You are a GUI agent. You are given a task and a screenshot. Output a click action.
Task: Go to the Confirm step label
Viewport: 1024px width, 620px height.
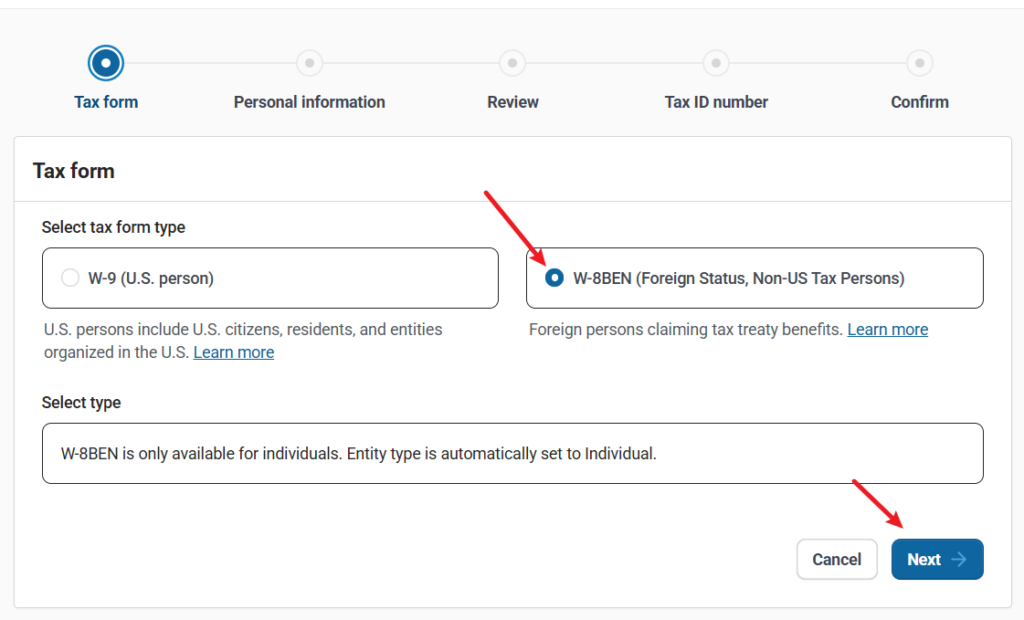pos(919,102)
